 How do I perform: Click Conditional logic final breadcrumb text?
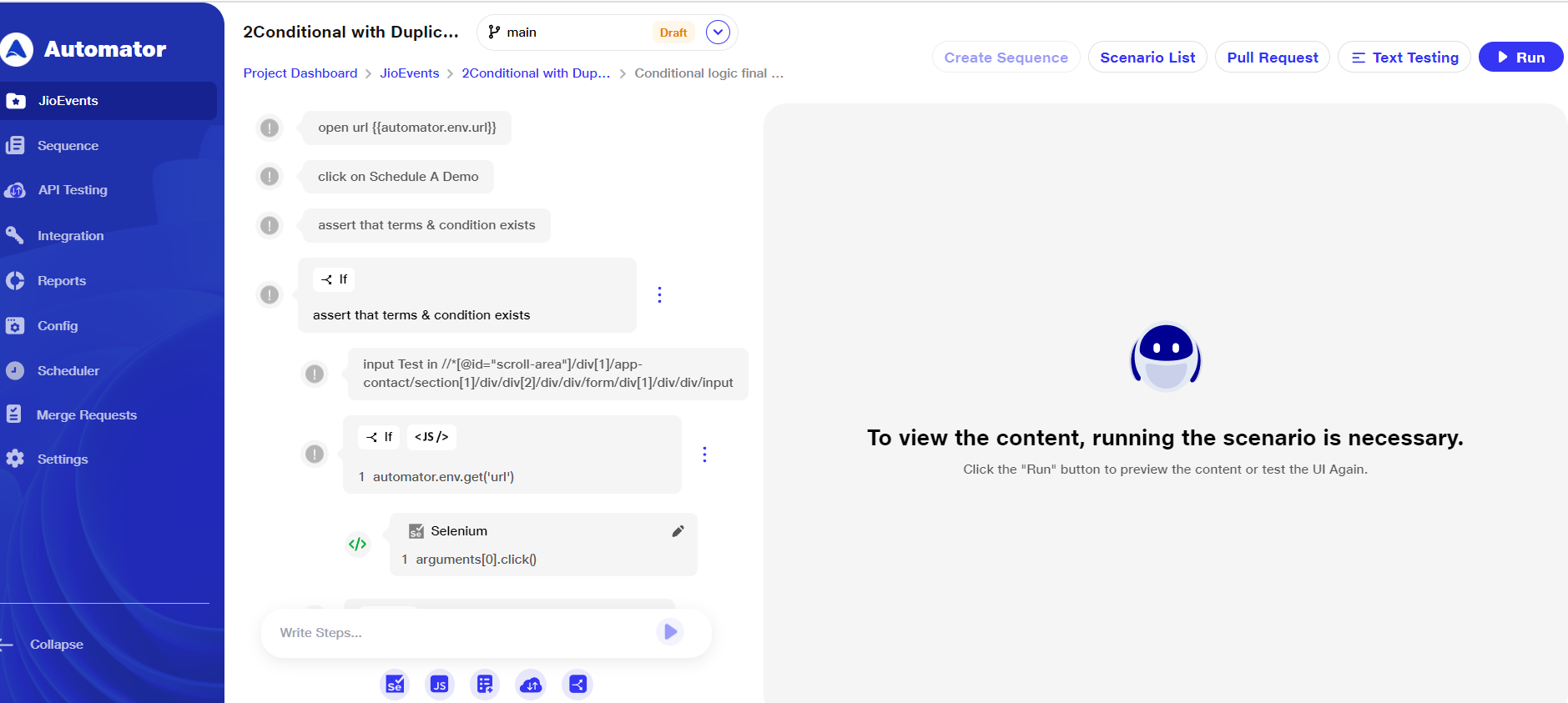[x=709, y=73]
